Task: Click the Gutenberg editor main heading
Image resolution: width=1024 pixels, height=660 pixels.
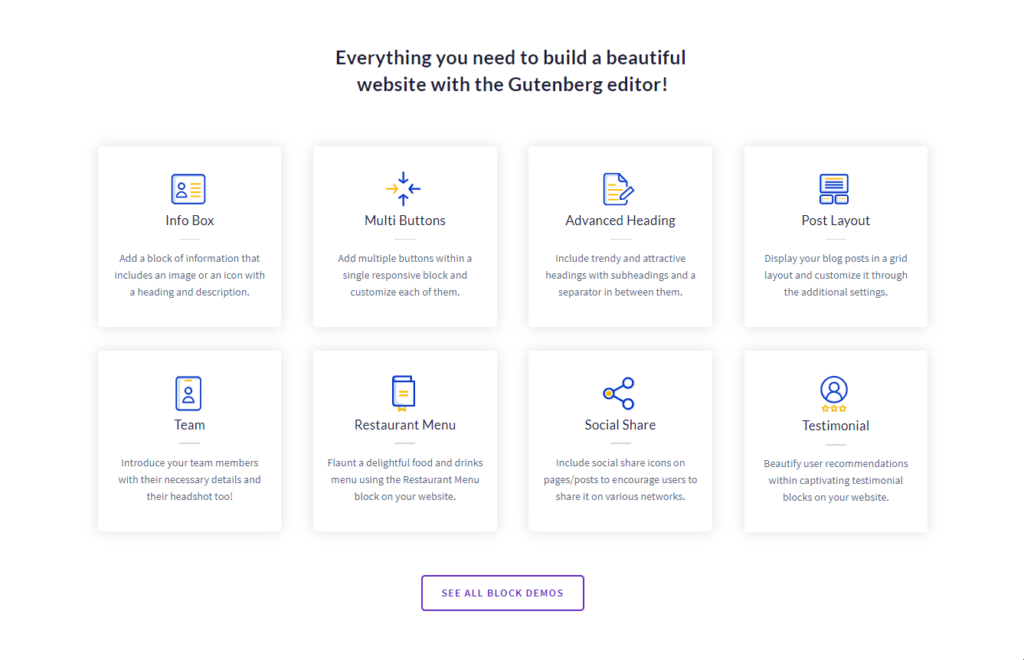Action: coord(511,71)
